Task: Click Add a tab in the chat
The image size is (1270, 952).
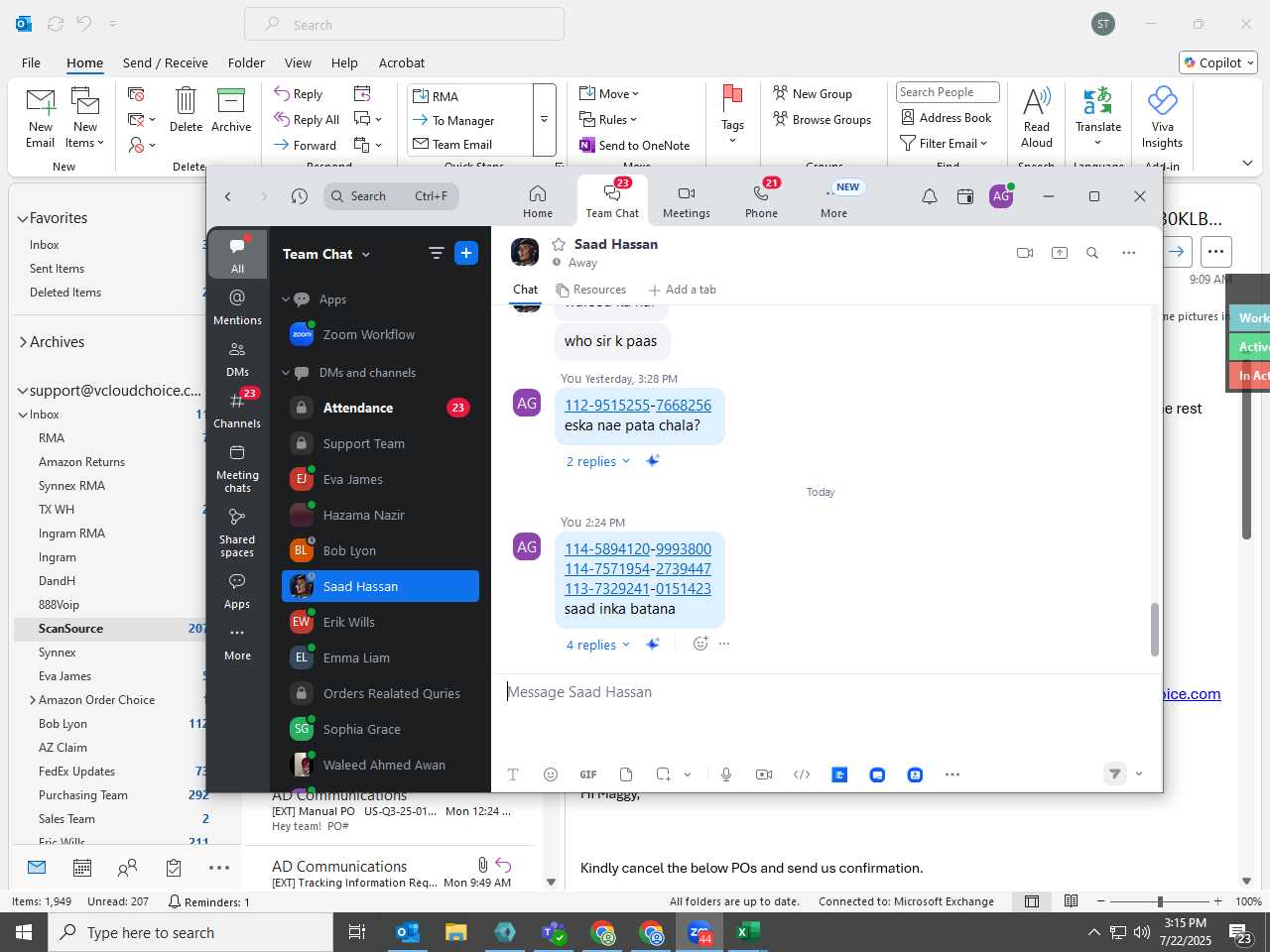Action: (x=683, y=290)
